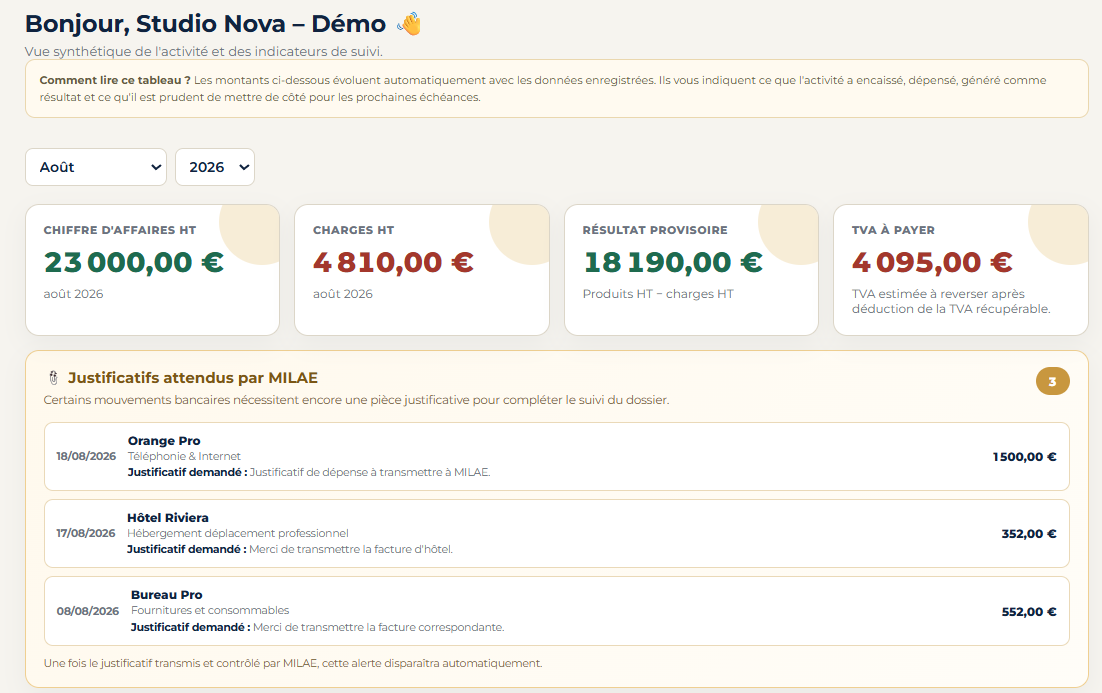Click 'Merci de transmettre la facture correspondante.'
This screenshot has height=693, width=1102.
click(378, 627)
